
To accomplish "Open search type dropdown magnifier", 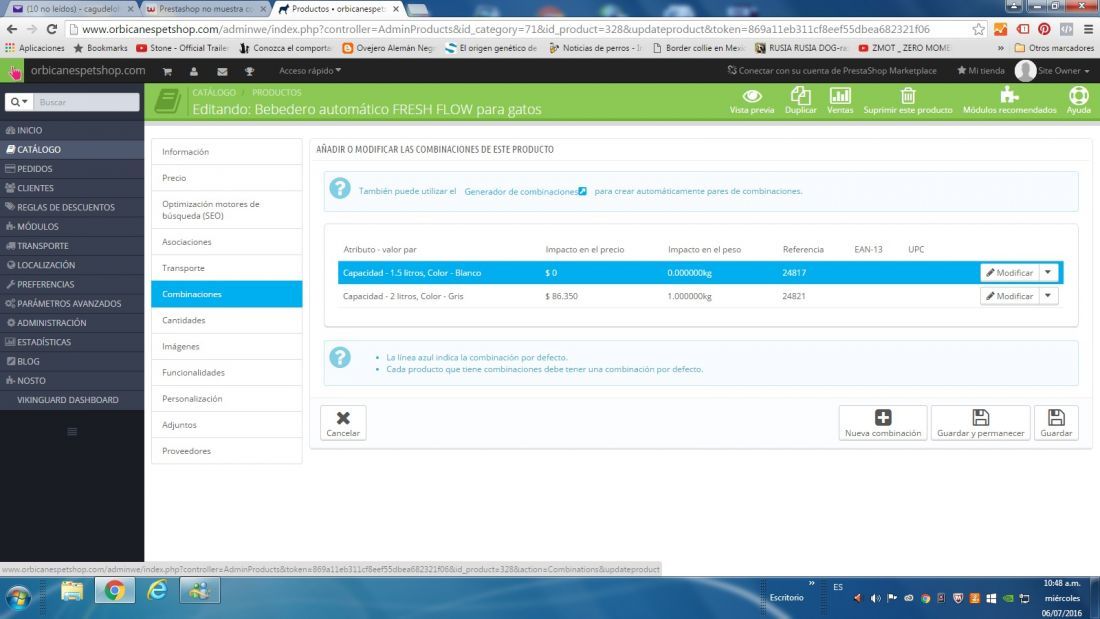I will coord(19,102).
